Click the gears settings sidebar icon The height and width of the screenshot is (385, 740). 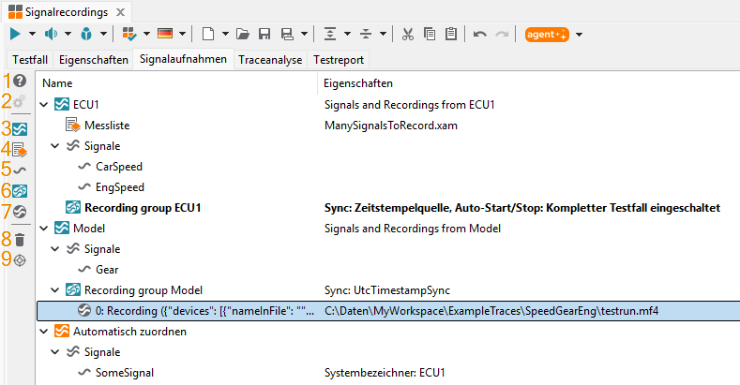19,101
